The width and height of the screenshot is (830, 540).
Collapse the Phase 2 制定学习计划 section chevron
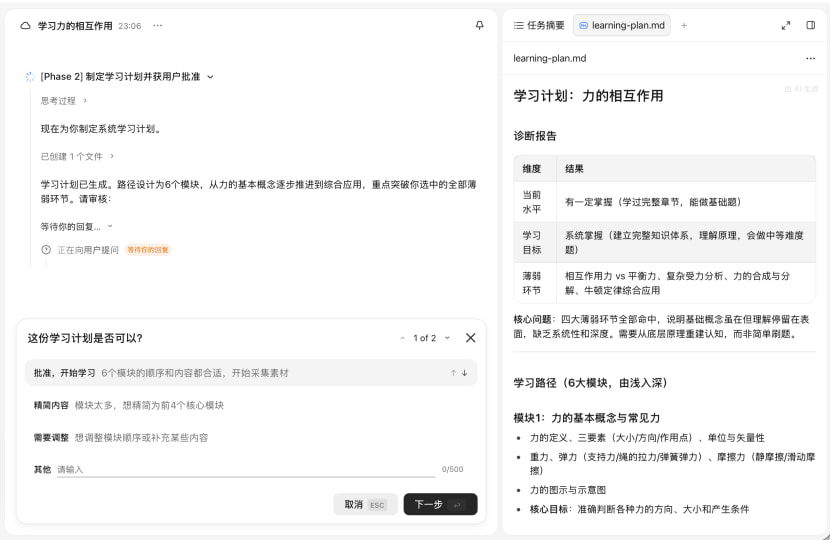tap(210, 77)
